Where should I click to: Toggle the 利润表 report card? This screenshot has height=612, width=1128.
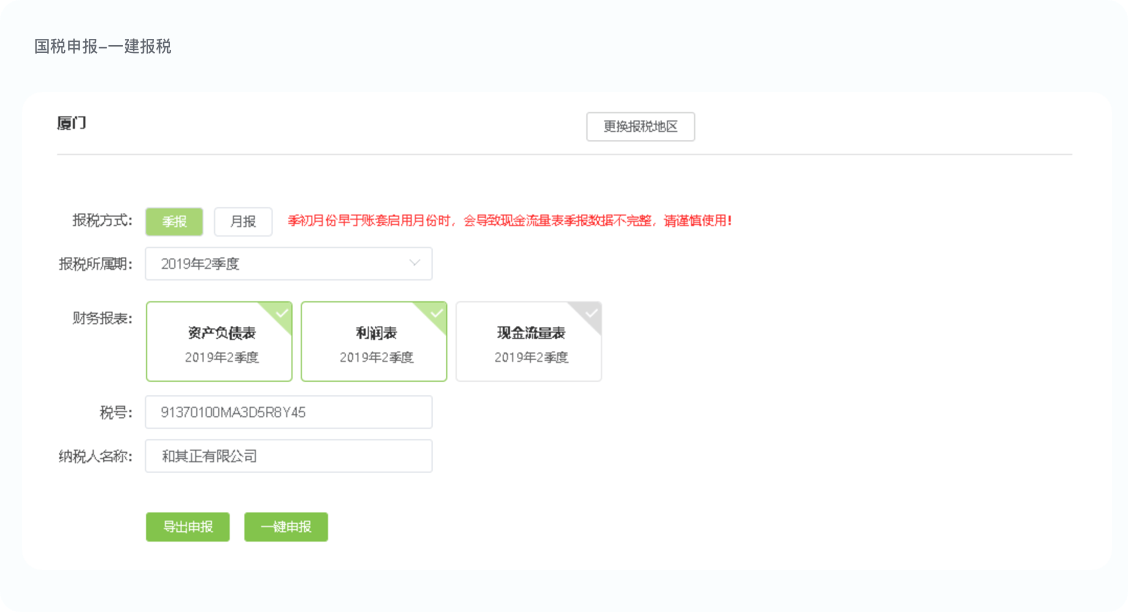(x=374, y=341)
